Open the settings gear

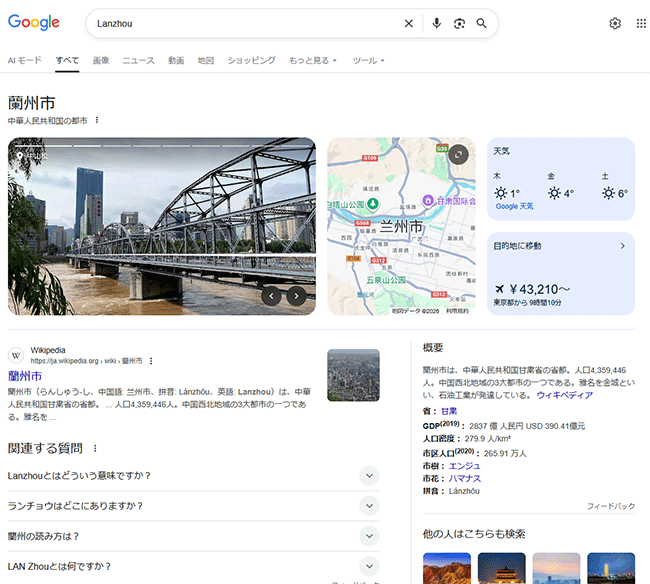tap(615, 24)
